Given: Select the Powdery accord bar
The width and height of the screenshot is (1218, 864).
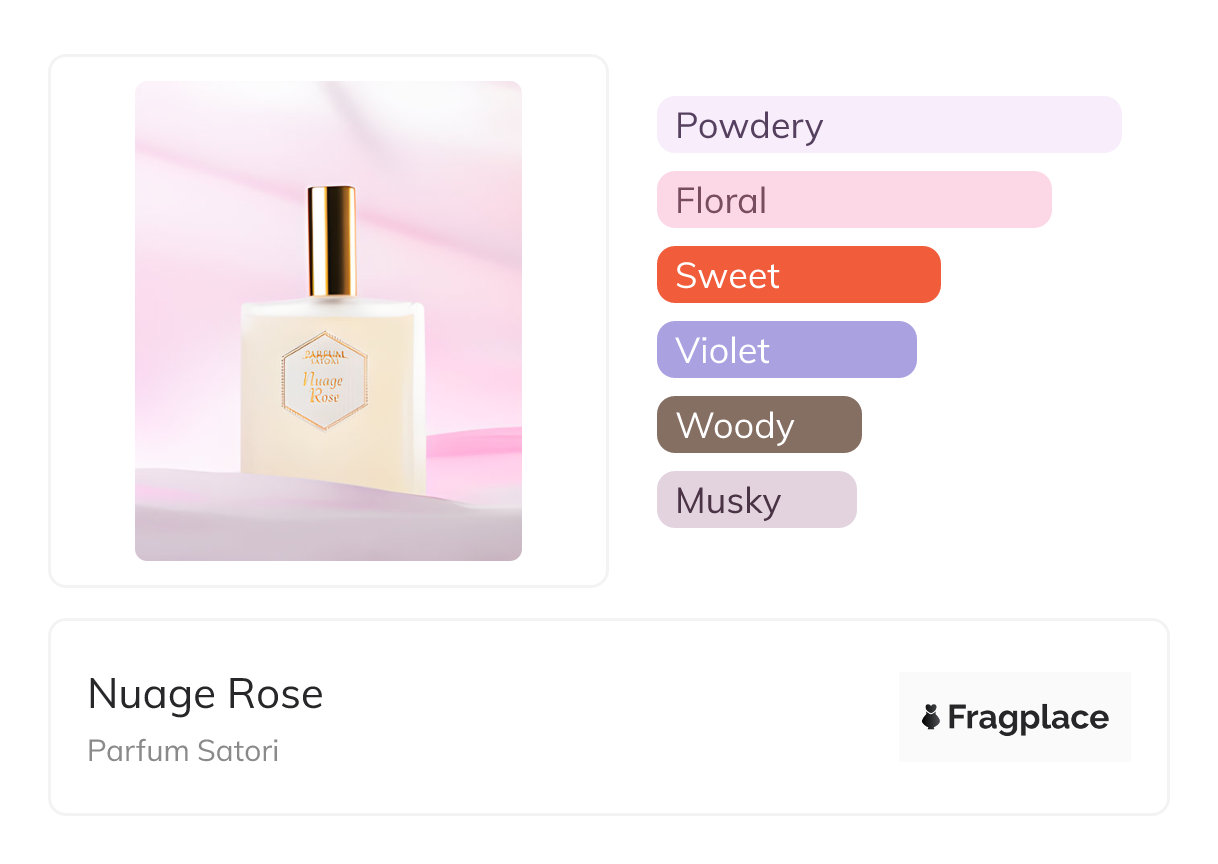Looking at the screenshot, I should pyautogui.click(x=888, y=125).
